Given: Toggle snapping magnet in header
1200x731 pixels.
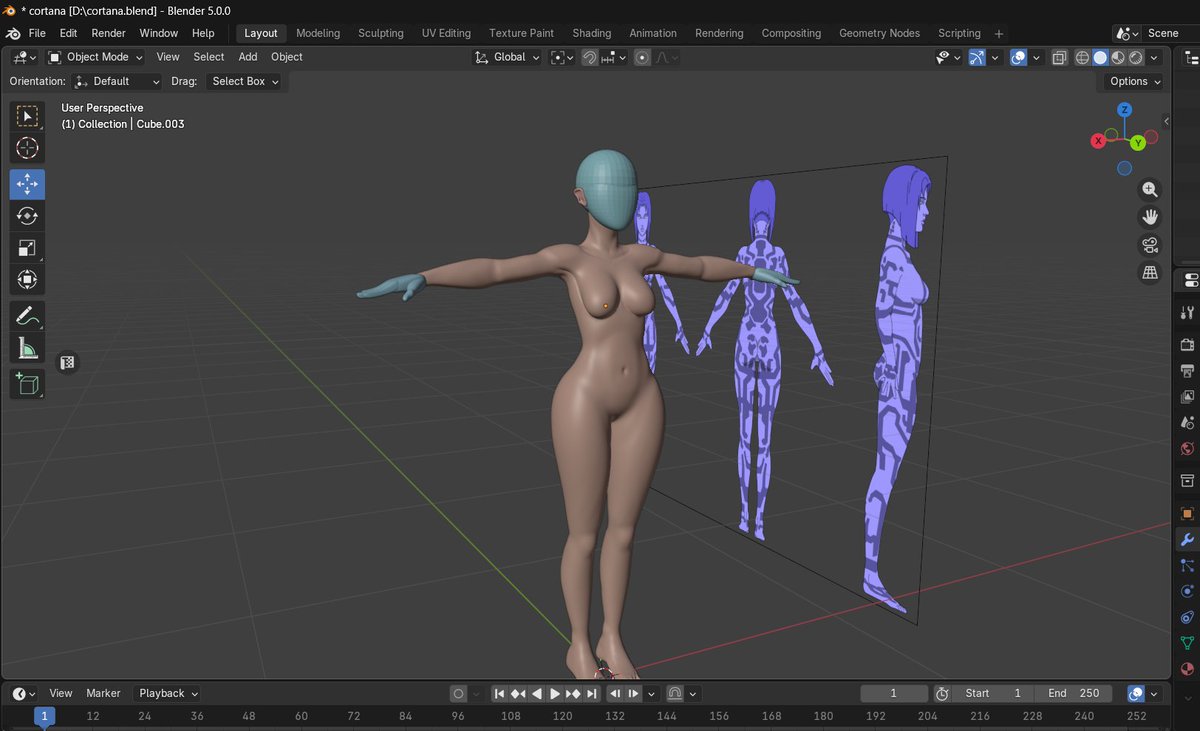Looking at the screenshot, I should (x=589, y=57).
